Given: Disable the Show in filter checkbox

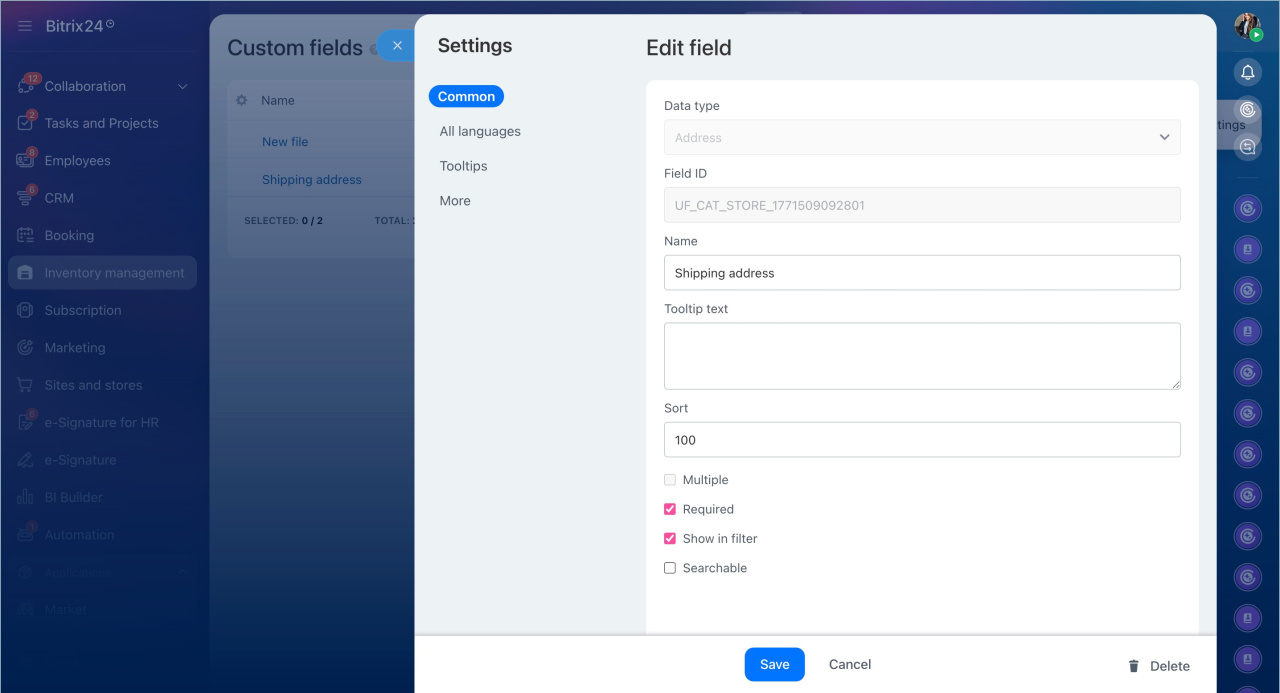Looking at the screenshot, I should (670, 538).
